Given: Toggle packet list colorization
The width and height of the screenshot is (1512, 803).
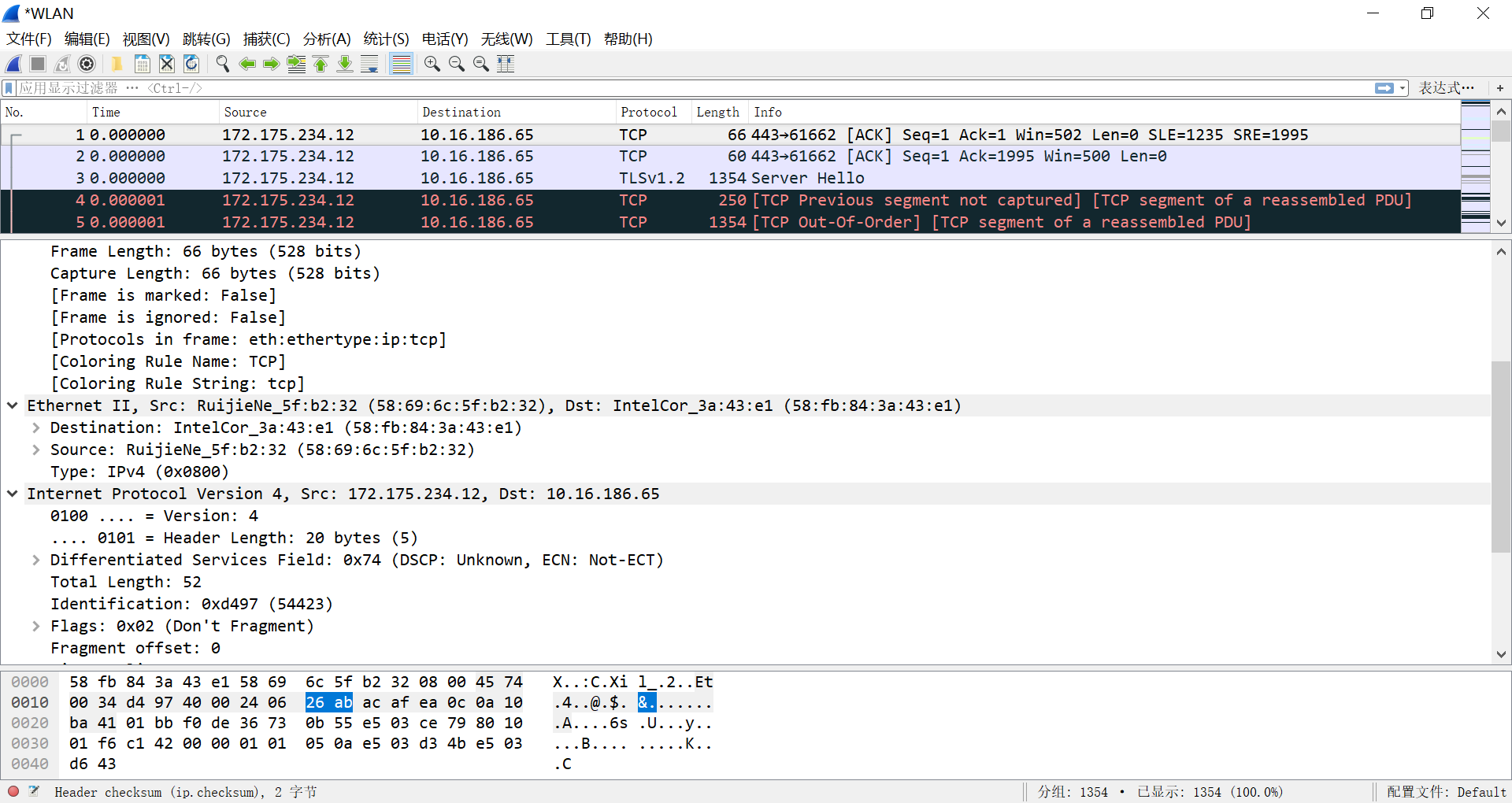Looking at the screenshot, I should pos(402,64).
